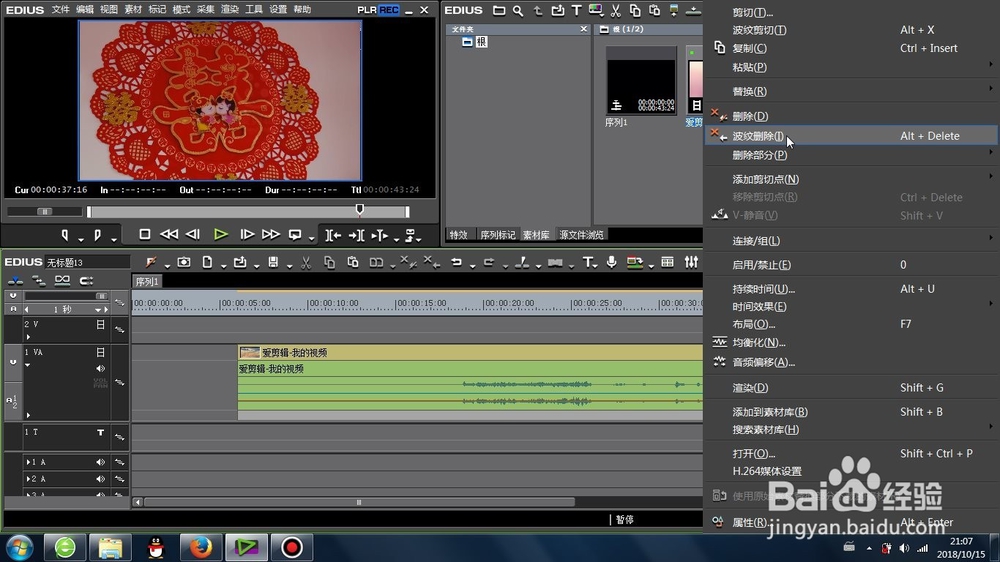Click the Play button in the player
The image size is (1000, 562).
pos(221,235)
